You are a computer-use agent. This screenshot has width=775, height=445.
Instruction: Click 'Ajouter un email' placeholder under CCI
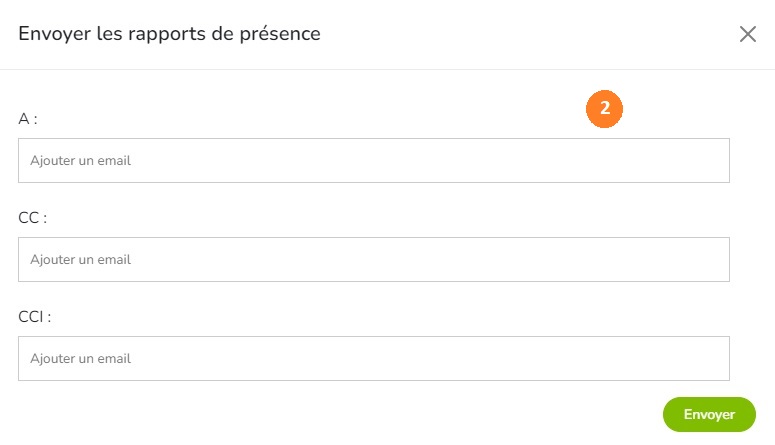81,358
